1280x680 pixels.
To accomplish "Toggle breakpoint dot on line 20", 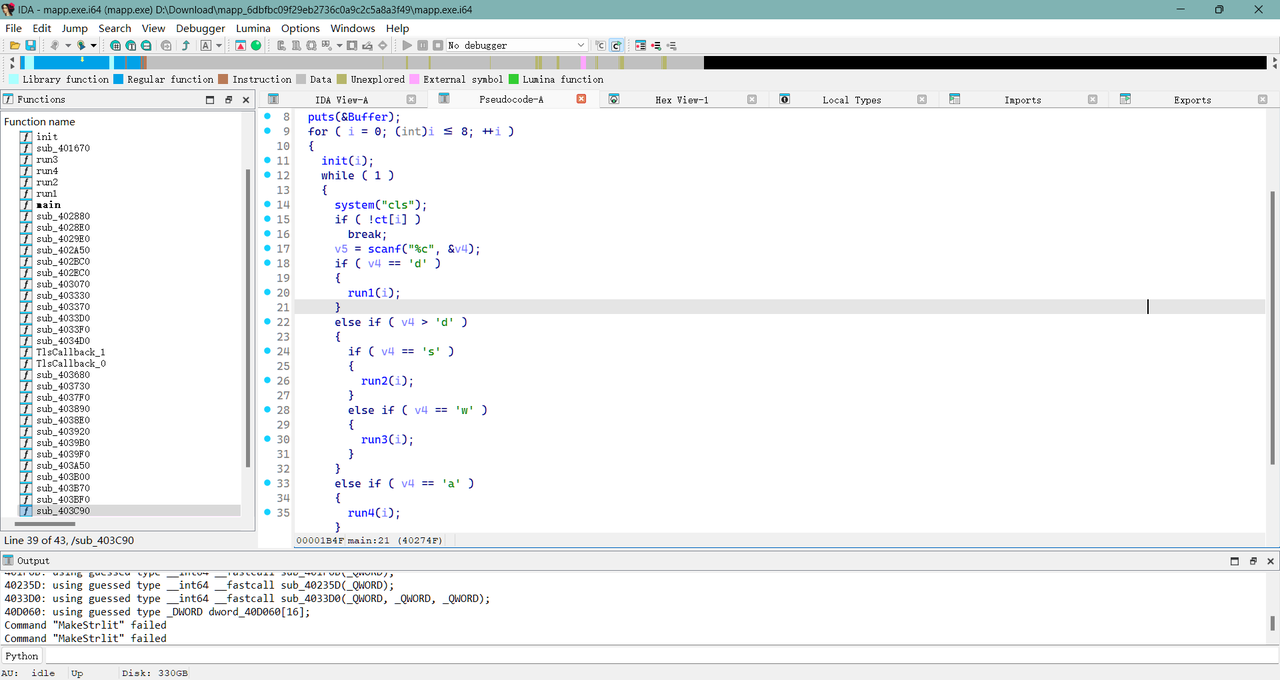I will [x=268, y=292].
